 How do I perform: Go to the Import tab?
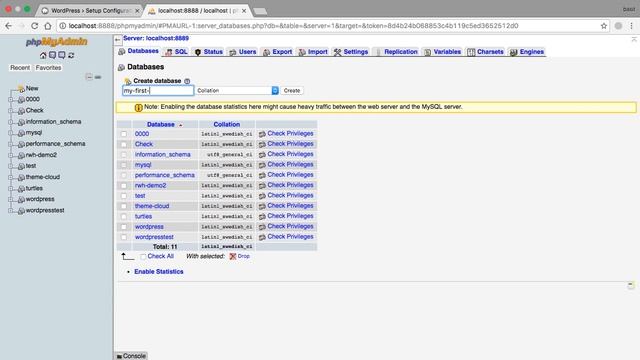click(313, 52)
